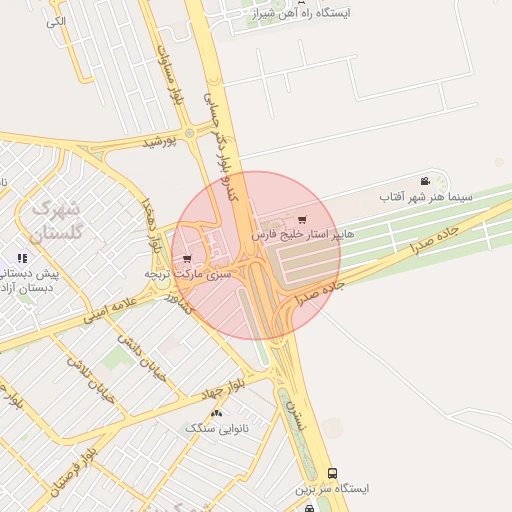Select the شهرک گلستان neighborhood label
The width and height of the screenshot is (512, 512).
click(56, 220)
